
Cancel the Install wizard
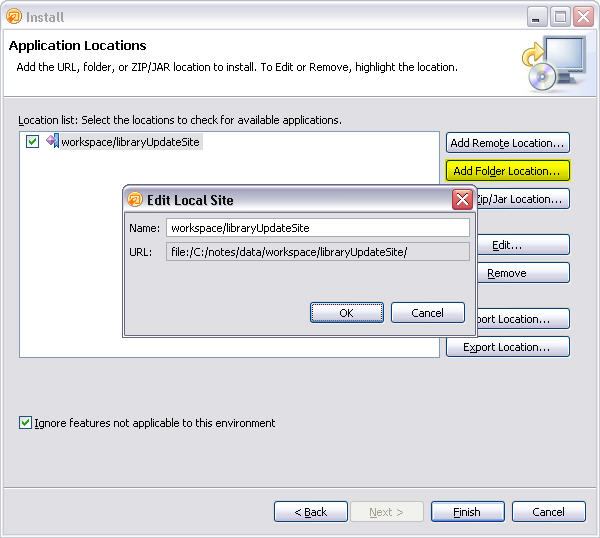click(x=549, y=512)
